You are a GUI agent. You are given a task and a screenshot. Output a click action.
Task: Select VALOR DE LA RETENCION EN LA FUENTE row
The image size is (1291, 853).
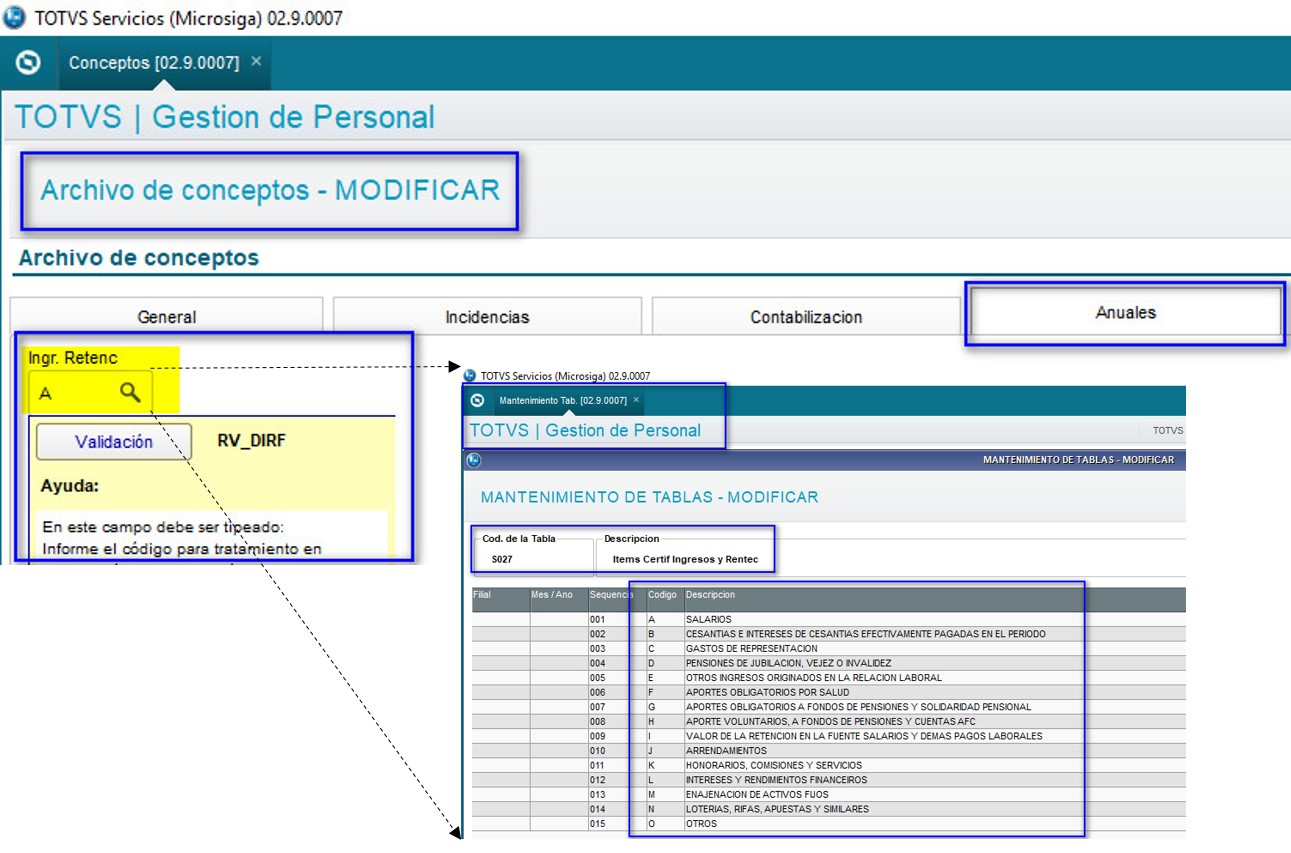click(829, 736)
